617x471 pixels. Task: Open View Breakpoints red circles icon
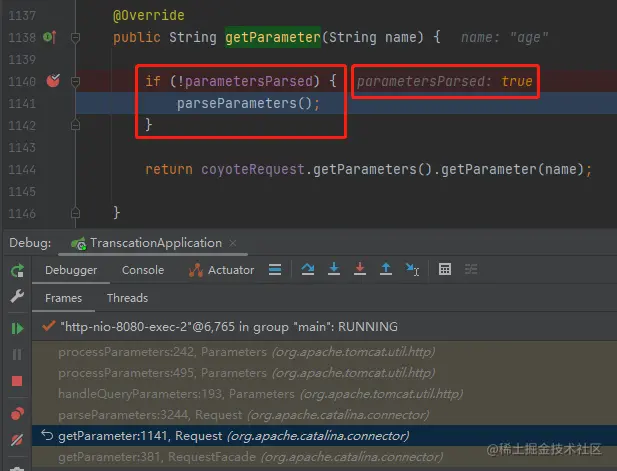pos(17,414)
